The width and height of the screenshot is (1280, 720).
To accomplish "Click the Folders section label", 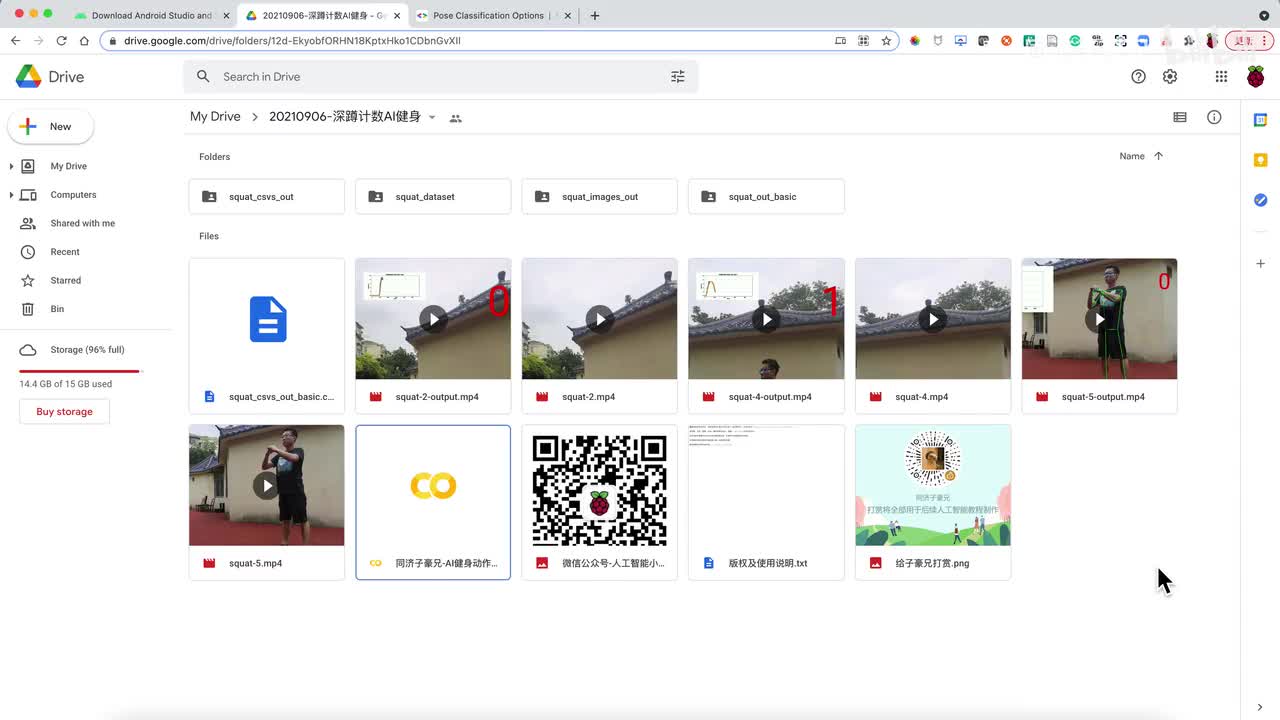I will coord(214,157).
